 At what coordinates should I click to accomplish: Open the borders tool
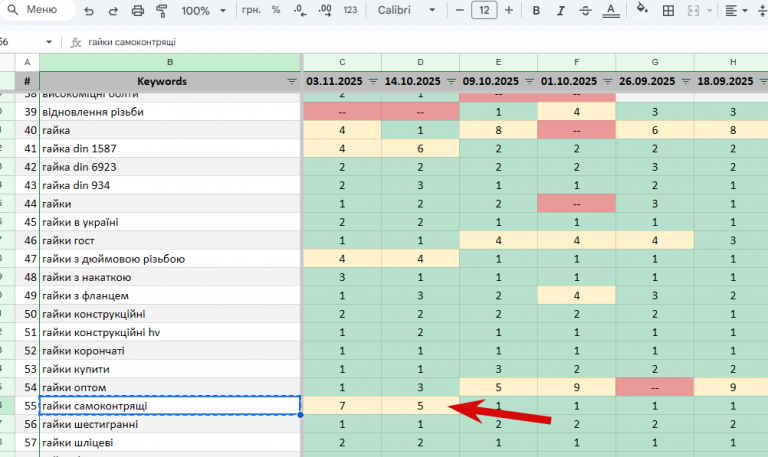click(x=668, y=10)
